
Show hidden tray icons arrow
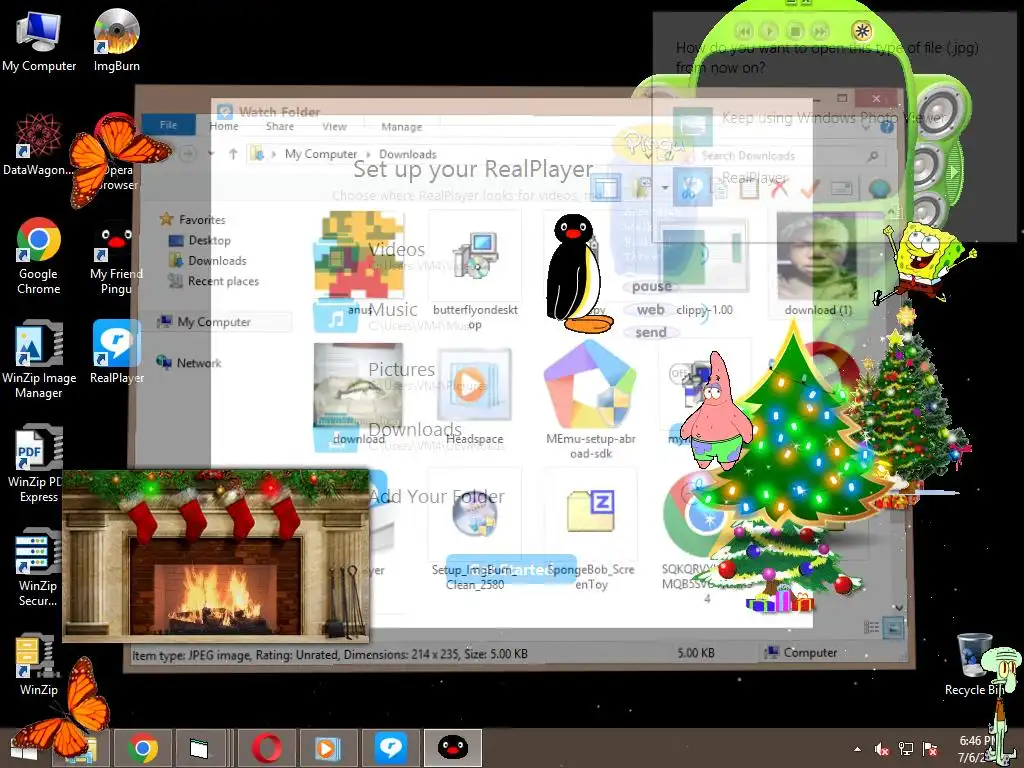tap(857, 749)
